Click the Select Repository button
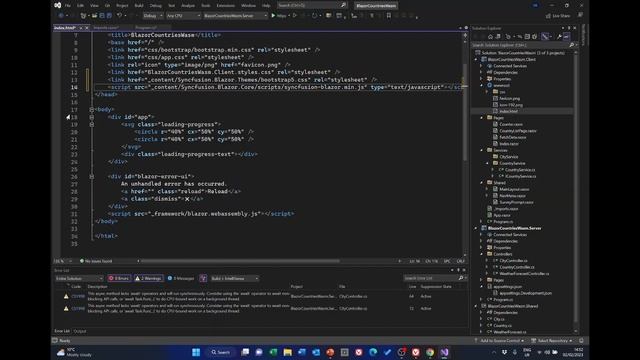640x360 pixels. (x=552, y=340)
